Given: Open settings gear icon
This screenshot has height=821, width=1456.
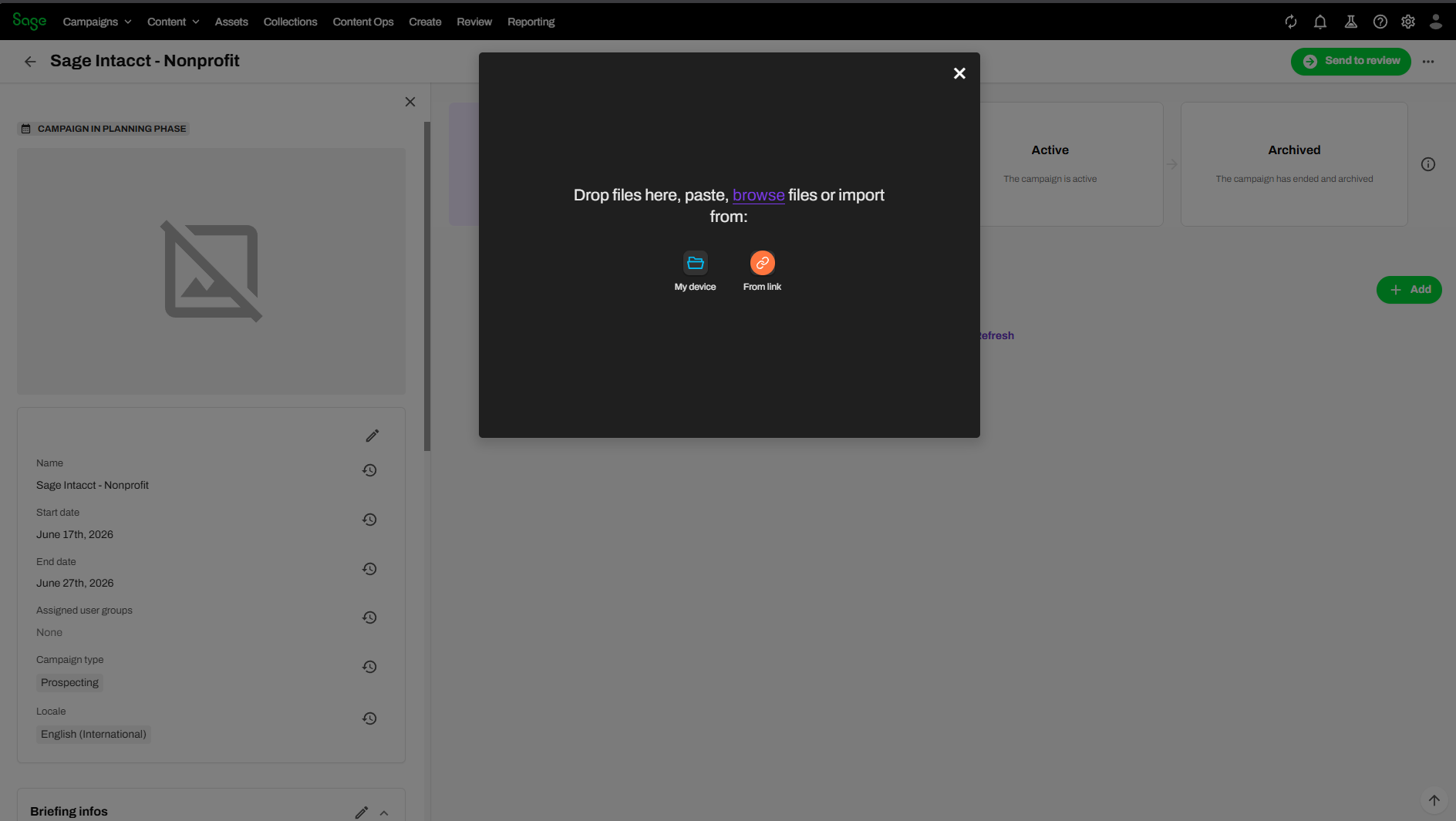Looking at the screenshot, I should [1408, 22].
